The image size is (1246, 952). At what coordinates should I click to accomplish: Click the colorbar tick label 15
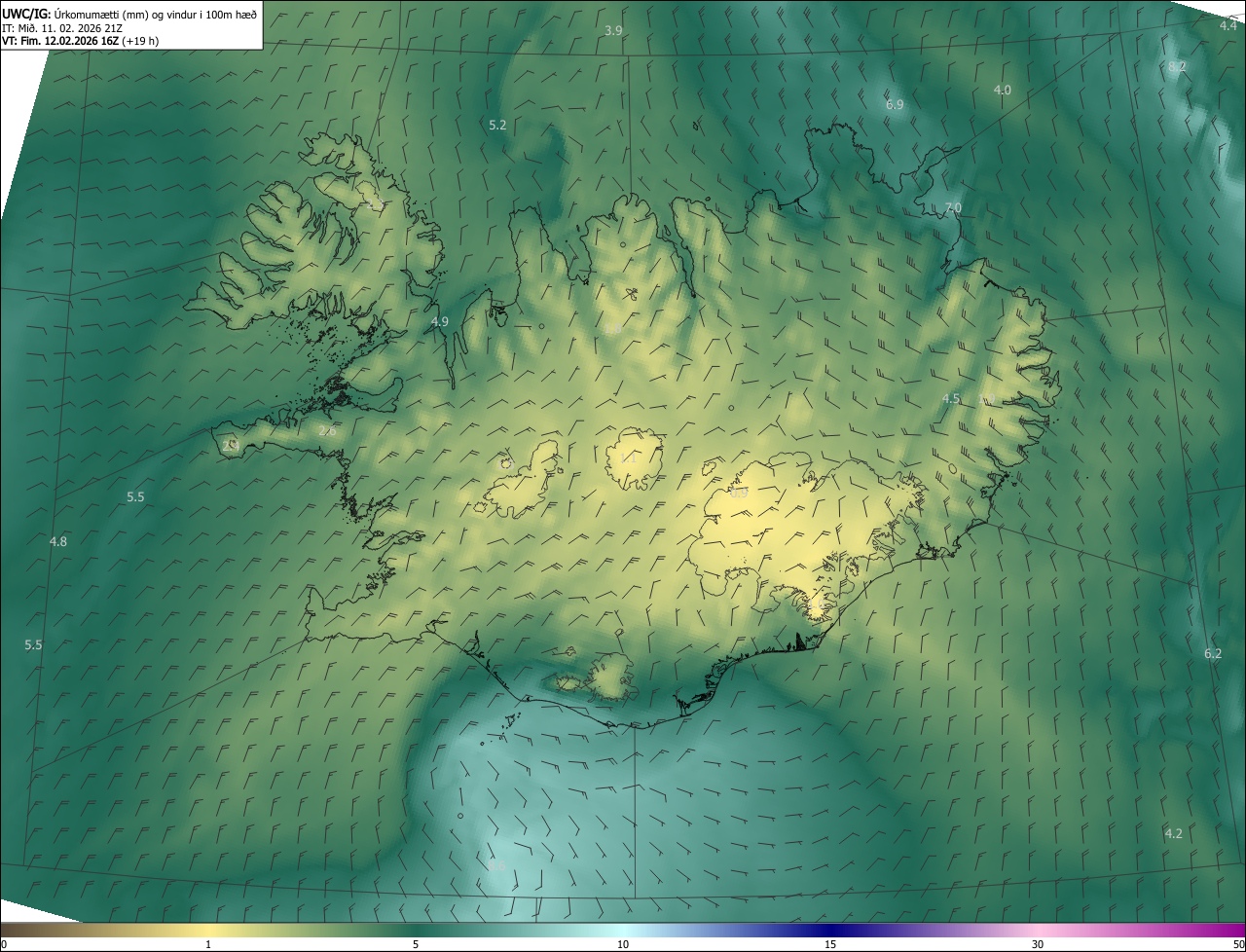pos(830,944)
